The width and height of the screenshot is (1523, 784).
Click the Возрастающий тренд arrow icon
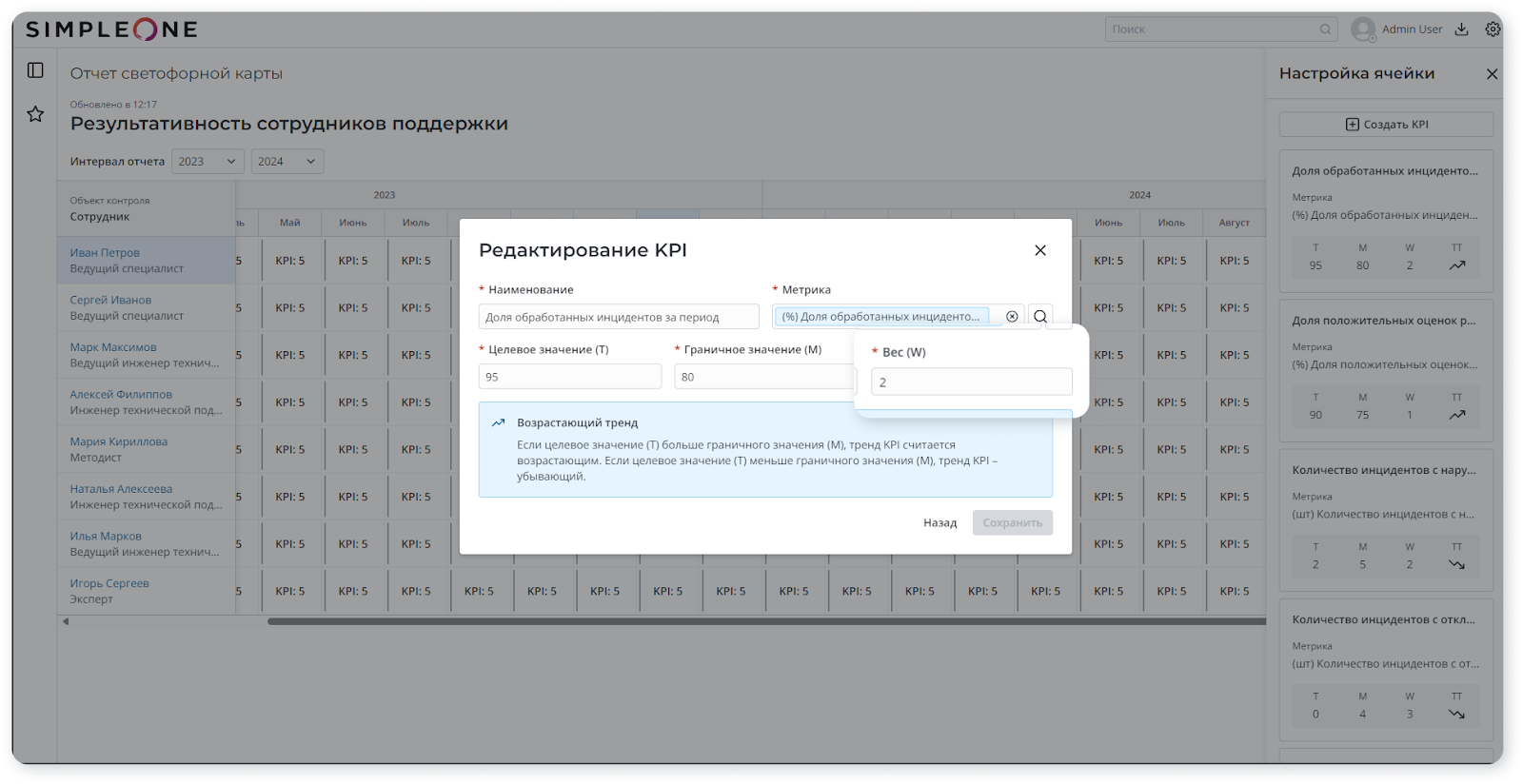(x=498, y=422)
